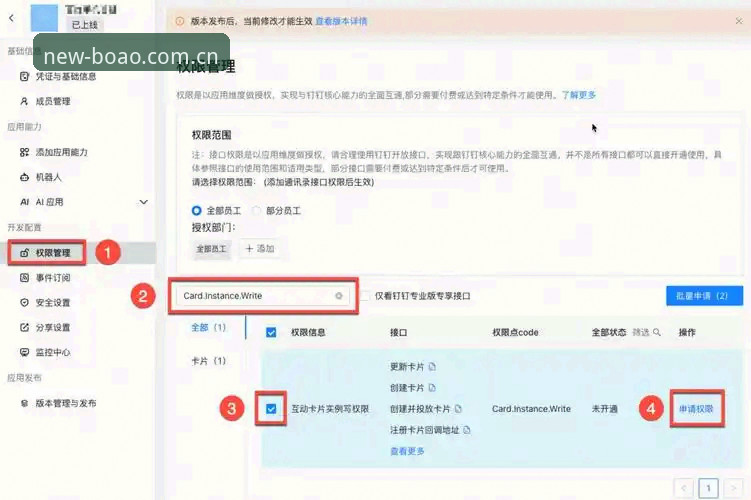Click 监控中心 monitor icon
The width and height of the screenshot is (751, 500).
click(x=24, y=352)
